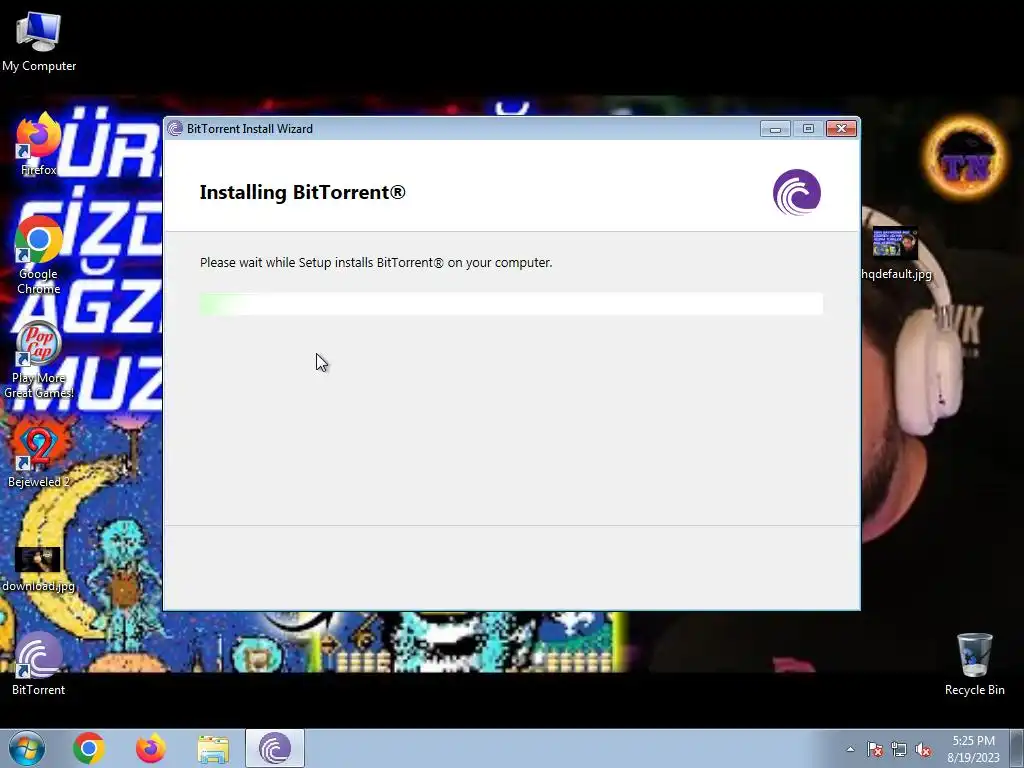Select PopCap Play More Great Games shortcut

[x=39, y=360]
